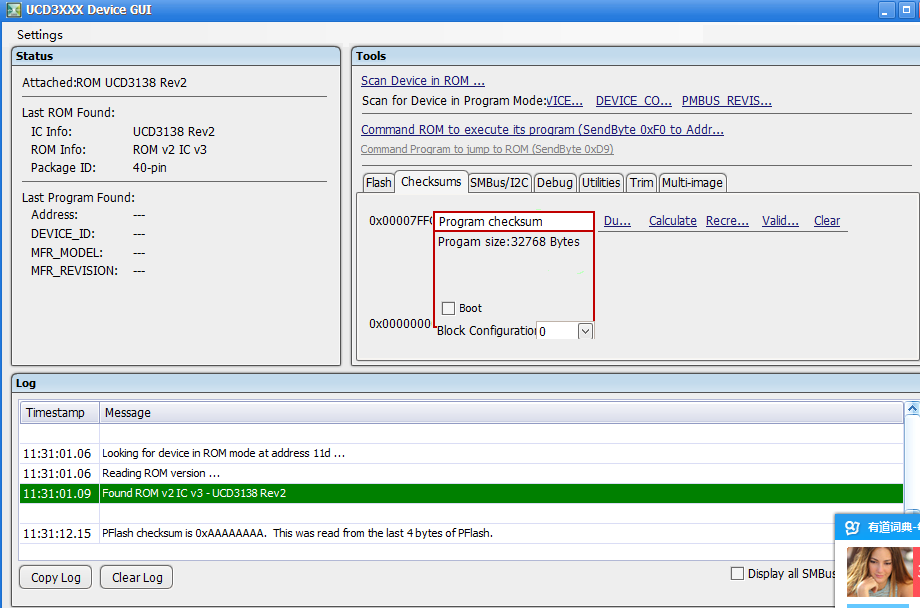The height and width of the screenshot is (614, 920).
Task: Click Command ROM to execute its program link
Action: (542, 130)
